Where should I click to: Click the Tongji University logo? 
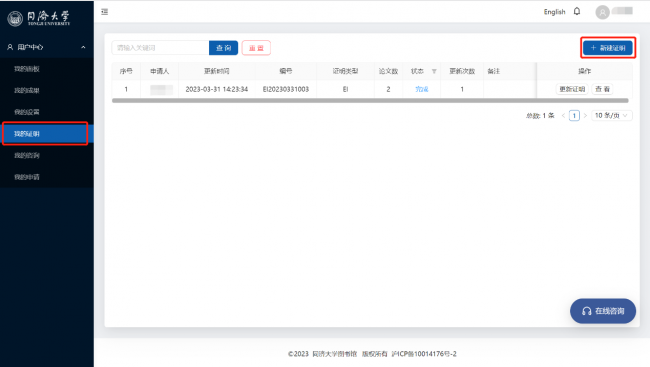pos(39,18)
